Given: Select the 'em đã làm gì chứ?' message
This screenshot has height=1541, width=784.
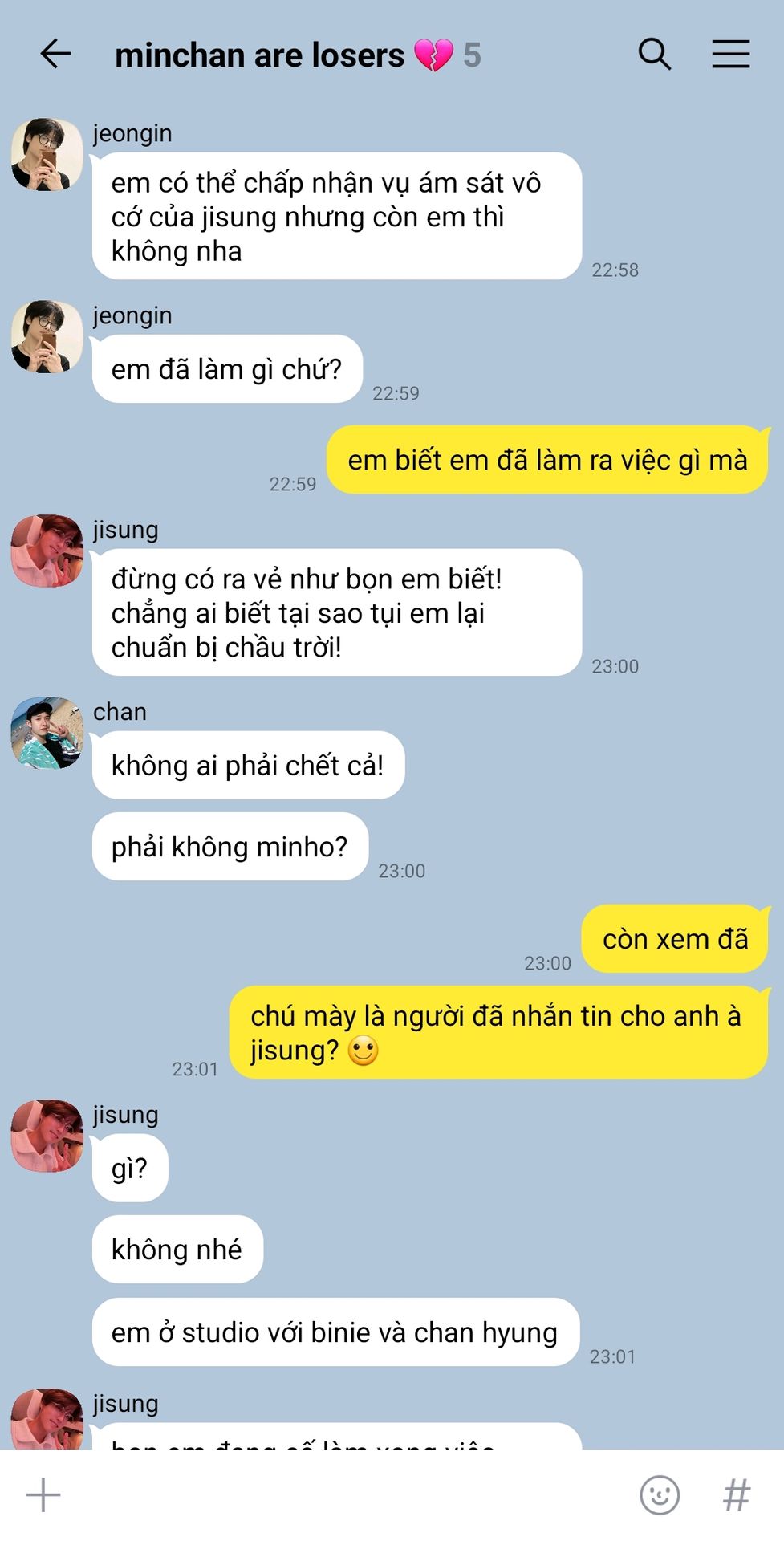Looking at the screenshot, I should point(227,369).
